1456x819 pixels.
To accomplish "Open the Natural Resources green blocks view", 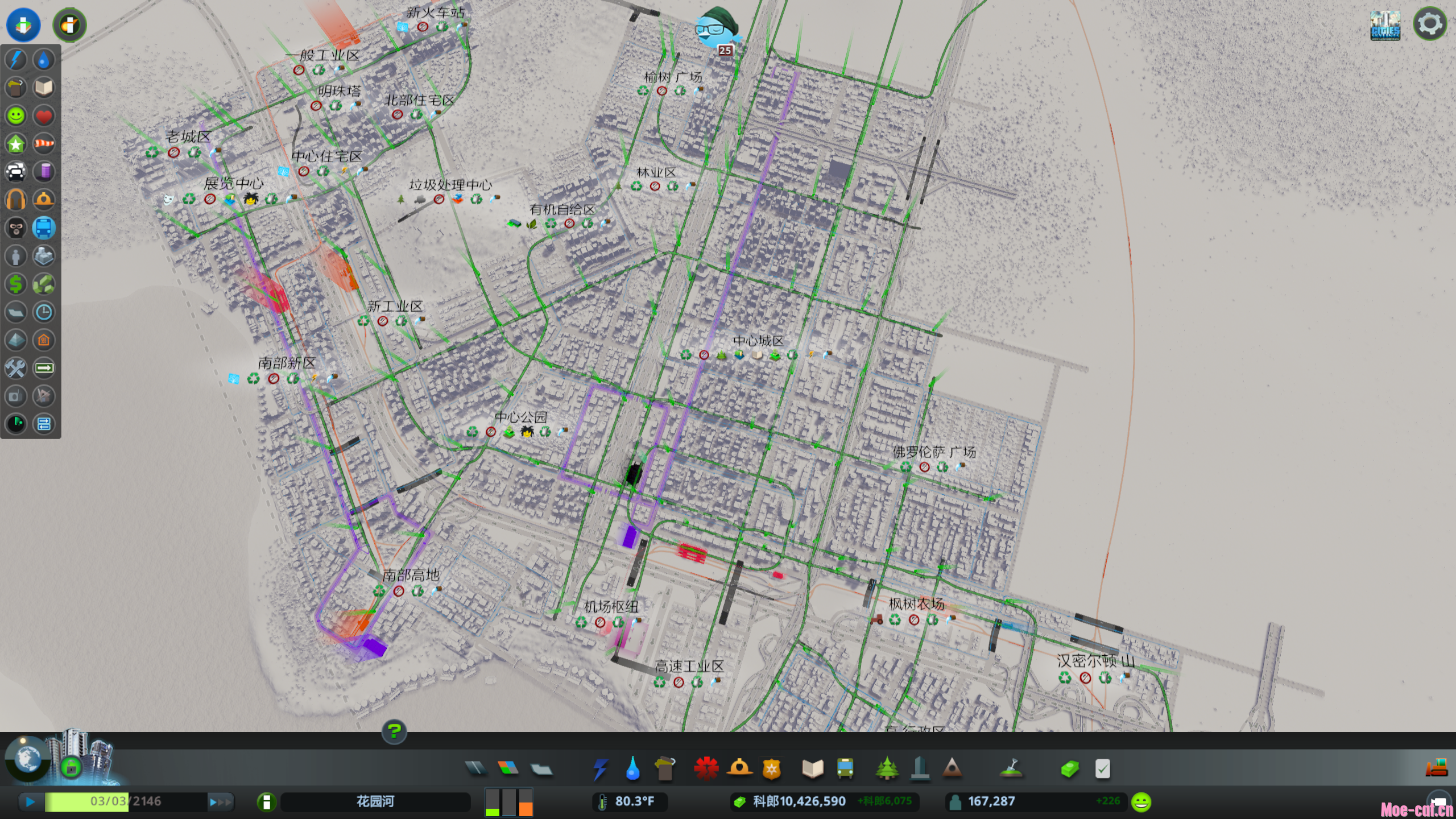I will click(44, 284).
